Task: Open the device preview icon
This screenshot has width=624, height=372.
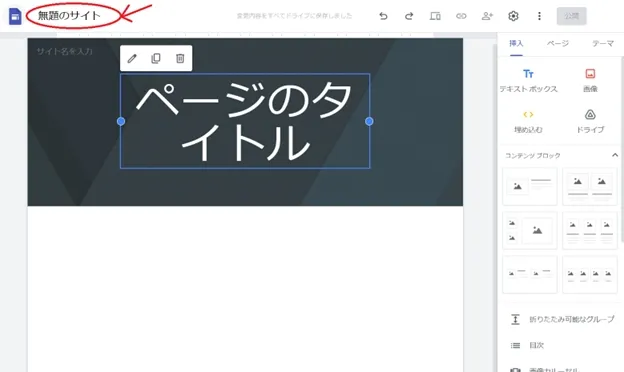Action: 435,16
